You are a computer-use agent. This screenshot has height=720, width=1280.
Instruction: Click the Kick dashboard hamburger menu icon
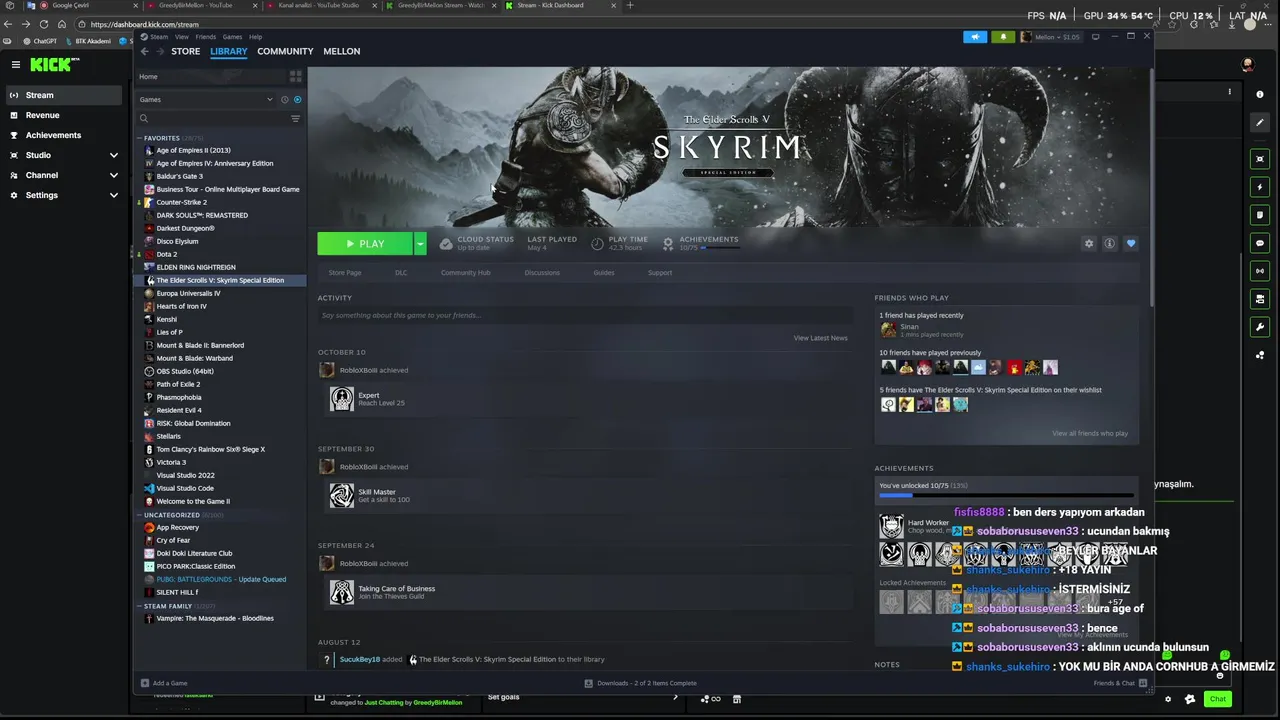pos(15,64)
